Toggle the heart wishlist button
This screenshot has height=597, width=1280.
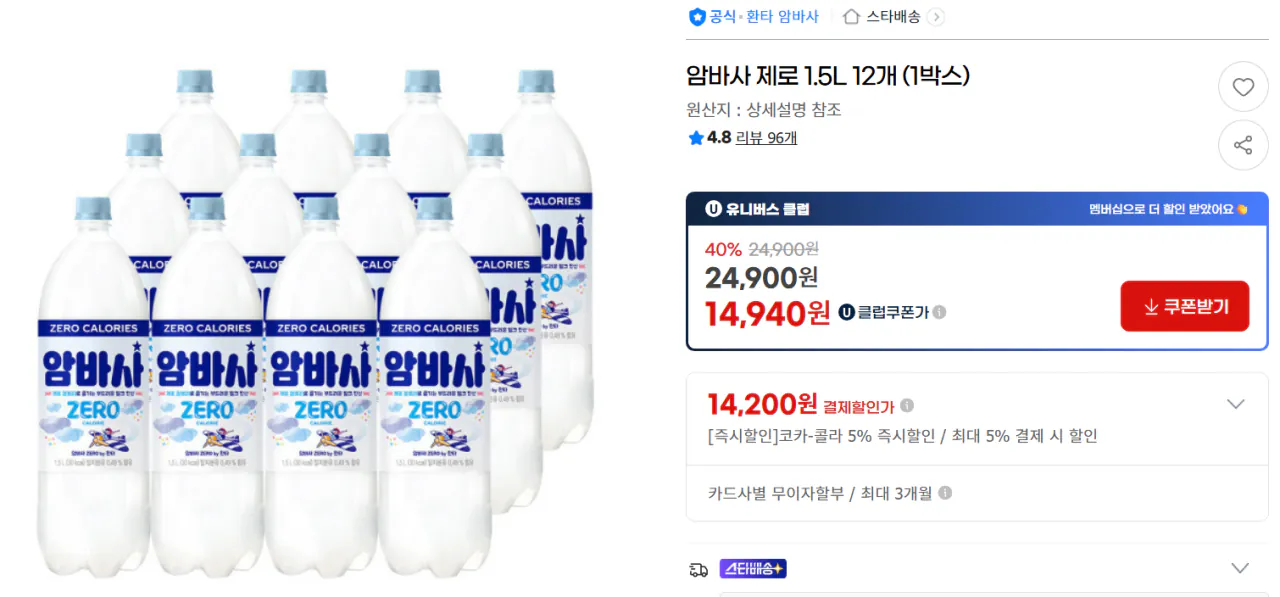pos(1243,87)
